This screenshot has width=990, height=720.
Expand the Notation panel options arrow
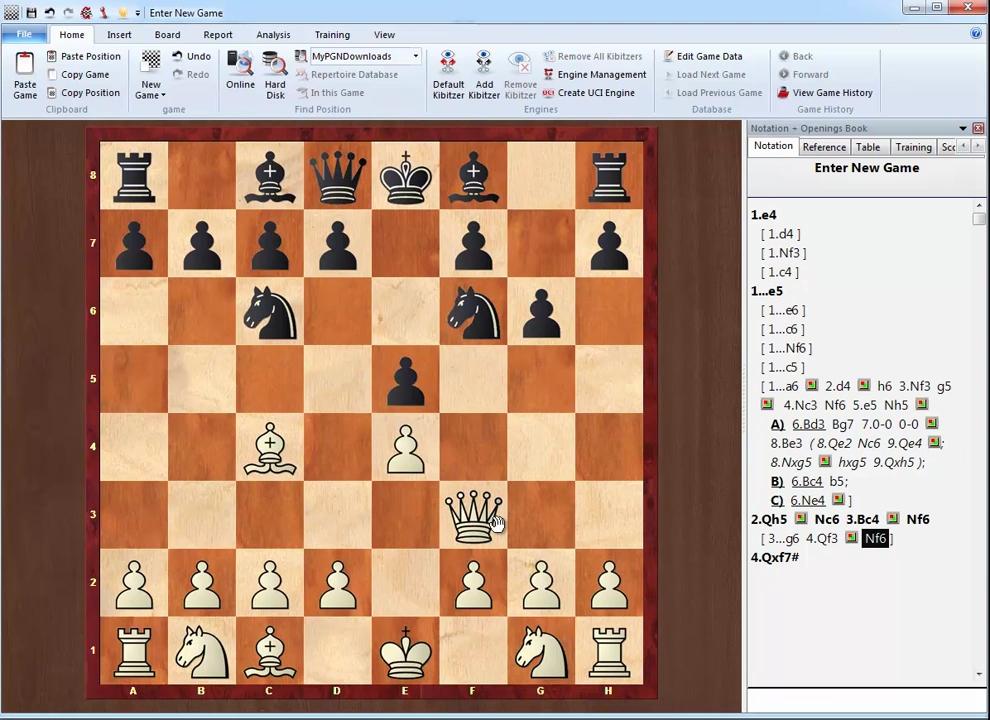963,129
